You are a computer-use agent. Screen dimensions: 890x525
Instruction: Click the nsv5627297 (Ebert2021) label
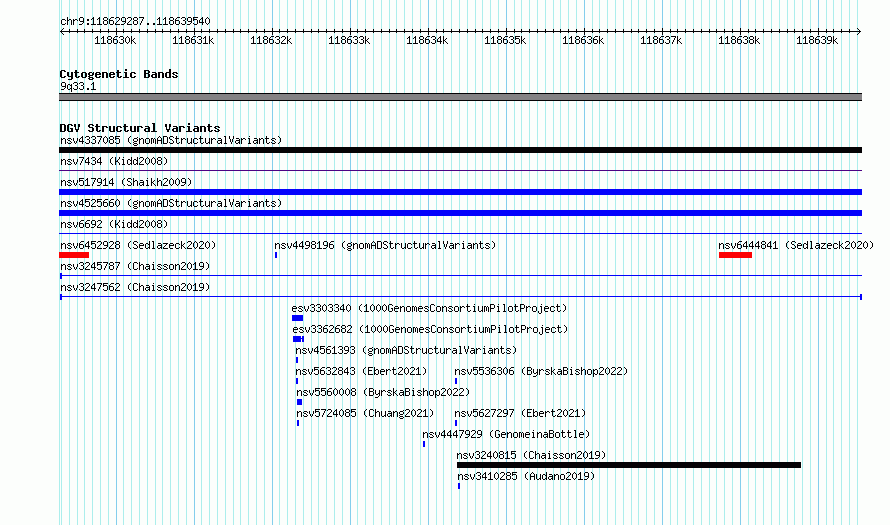point(520,413)
